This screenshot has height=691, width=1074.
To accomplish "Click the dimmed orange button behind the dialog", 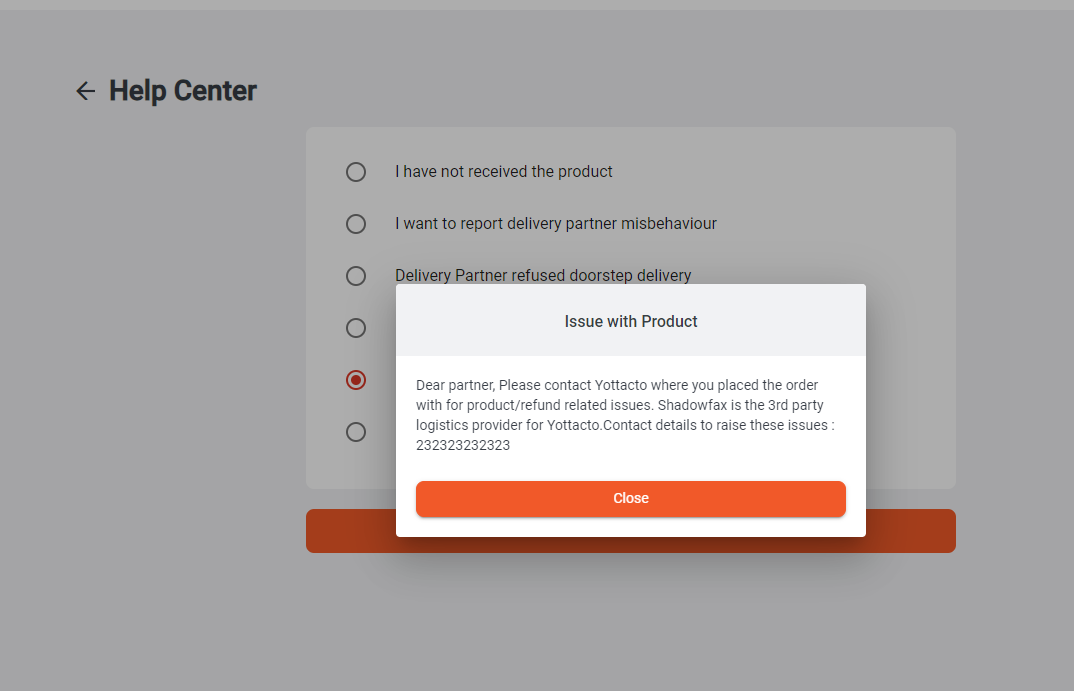I will pyautogui.click(x=910, y=531).
